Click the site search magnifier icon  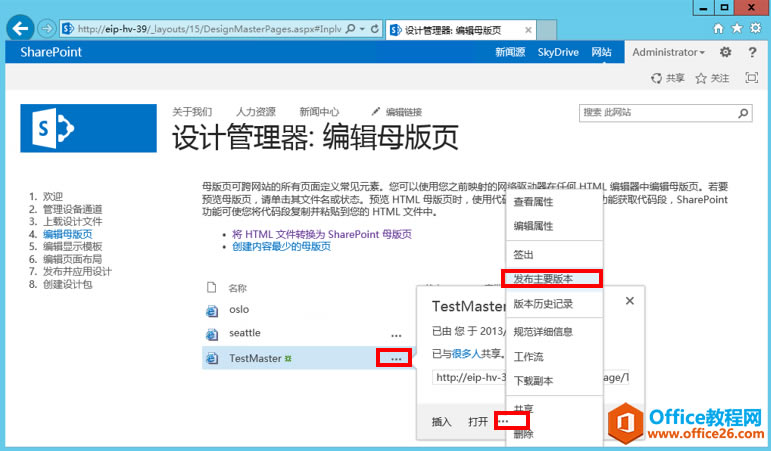(x=743, y=113)
